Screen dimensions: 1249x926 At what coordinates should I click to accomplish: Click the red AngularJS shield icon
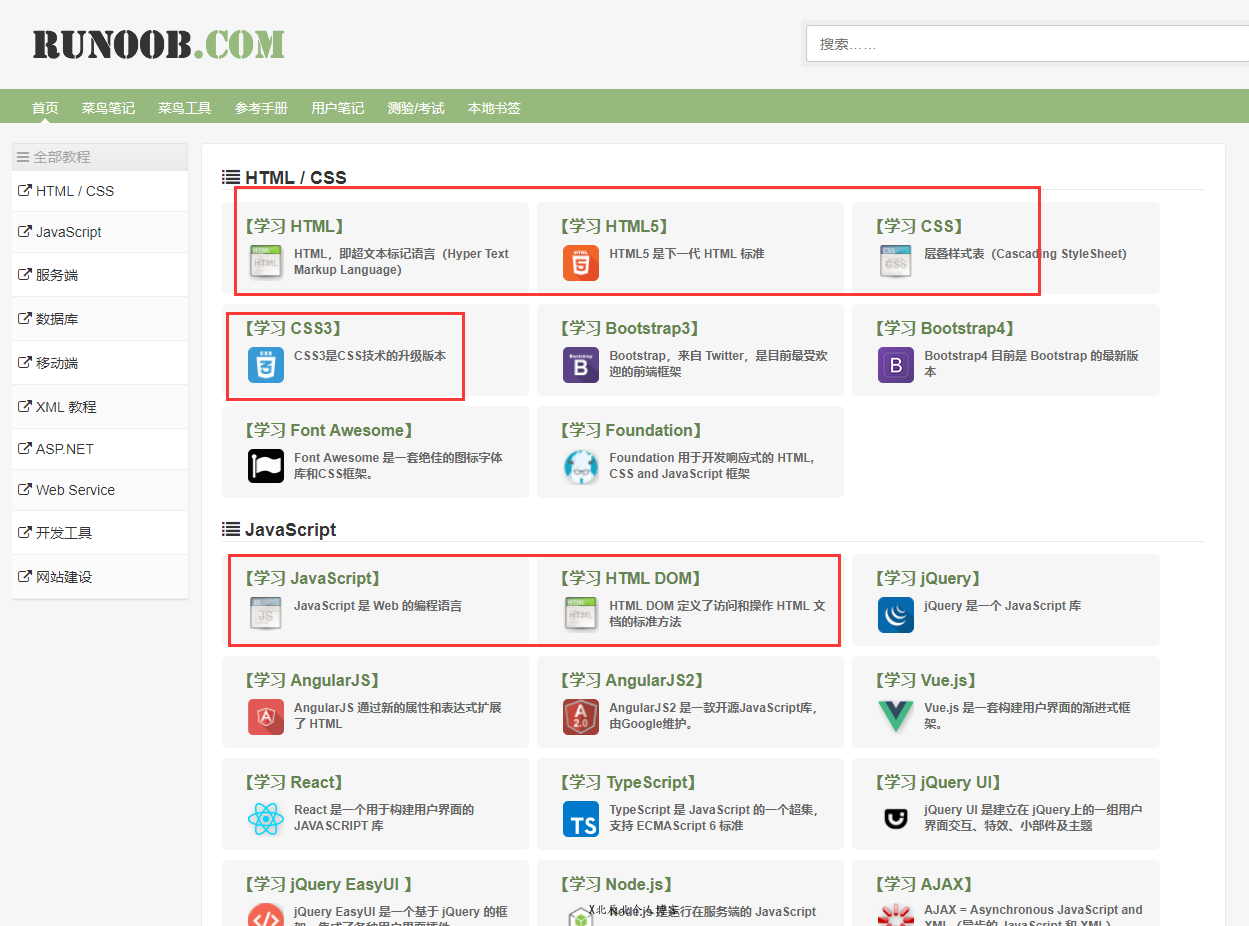click(x=266, y=716)
